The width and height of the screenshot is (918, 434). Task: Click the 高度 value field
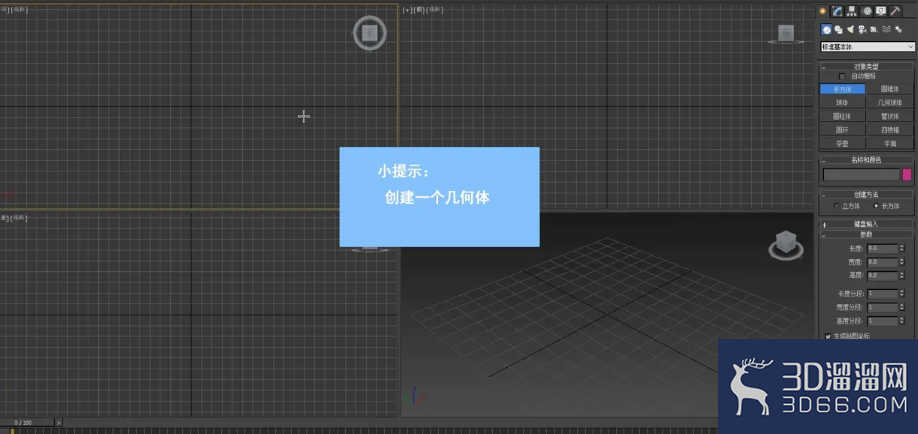tap(882, 275)
